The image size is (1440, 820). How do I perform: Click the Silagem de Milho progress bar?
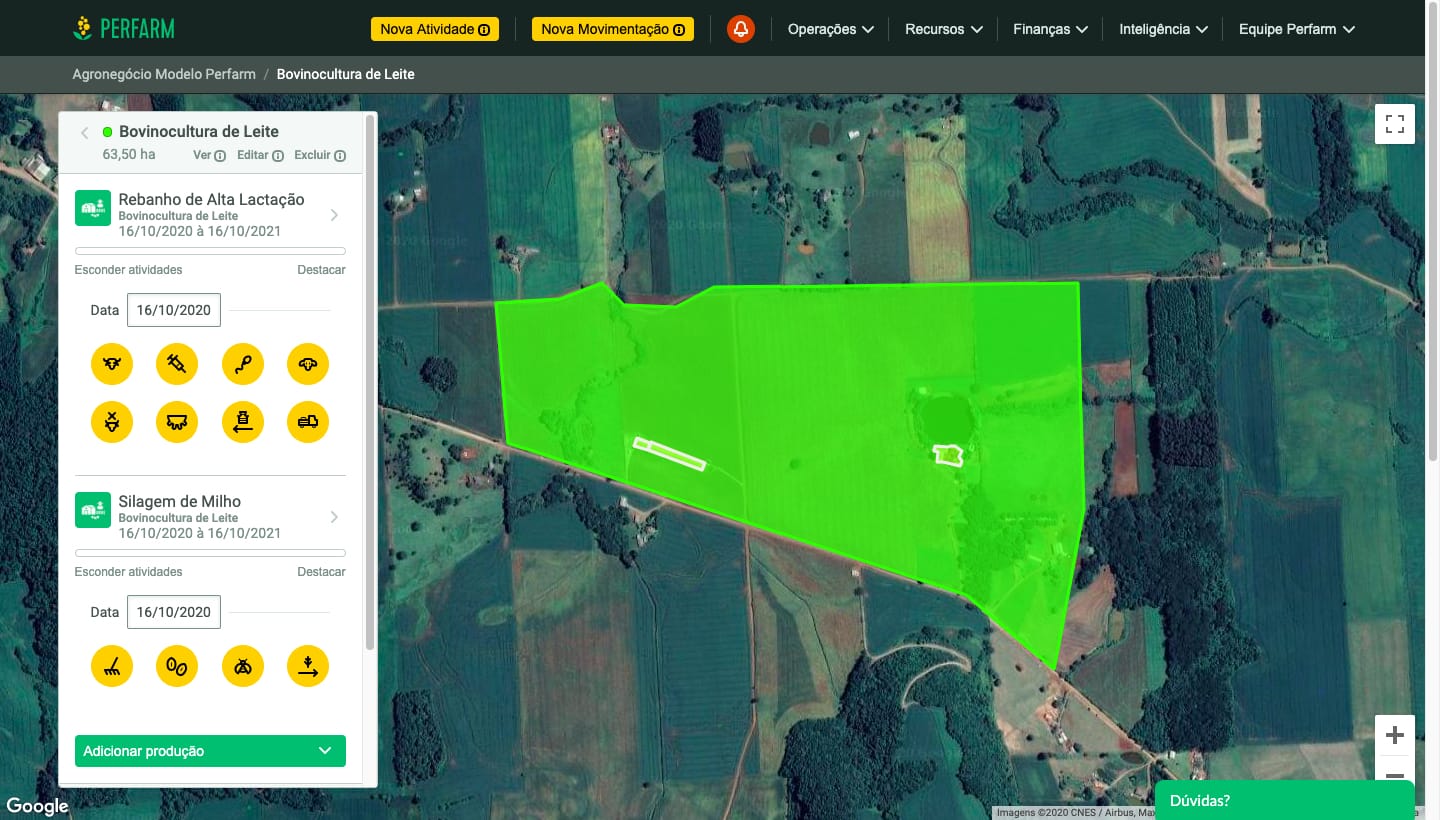pyautogui.click(x=210, y=553)
